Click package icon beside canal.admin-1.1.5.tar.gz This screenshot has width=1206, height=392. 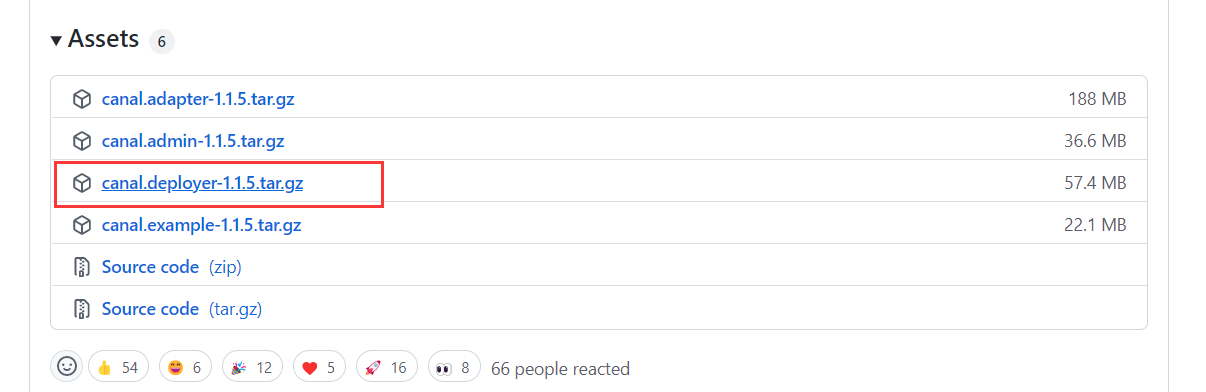coord(82,141)
